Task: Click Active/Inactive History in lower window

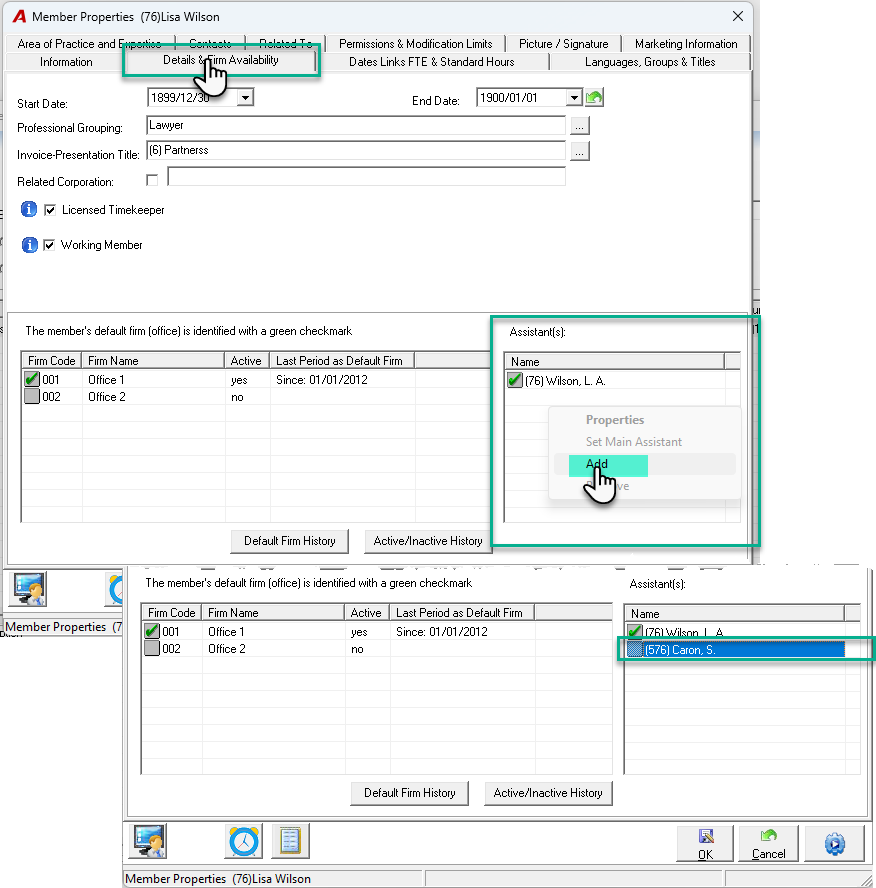Action: tap(548, 793)
